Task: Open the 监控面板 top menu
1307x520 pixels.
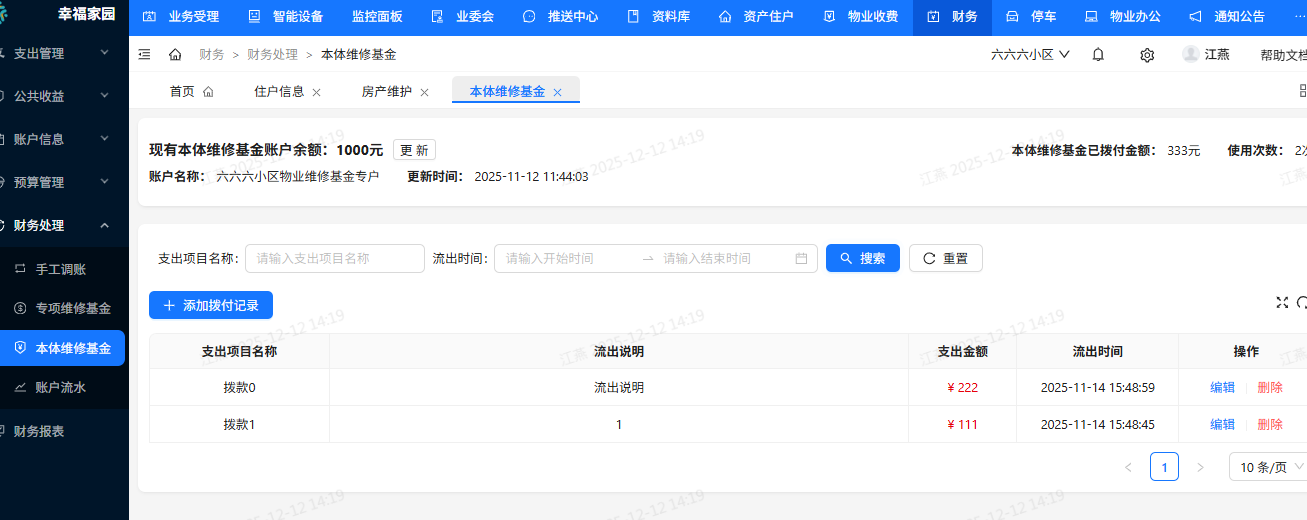Action: coord(377,17)
